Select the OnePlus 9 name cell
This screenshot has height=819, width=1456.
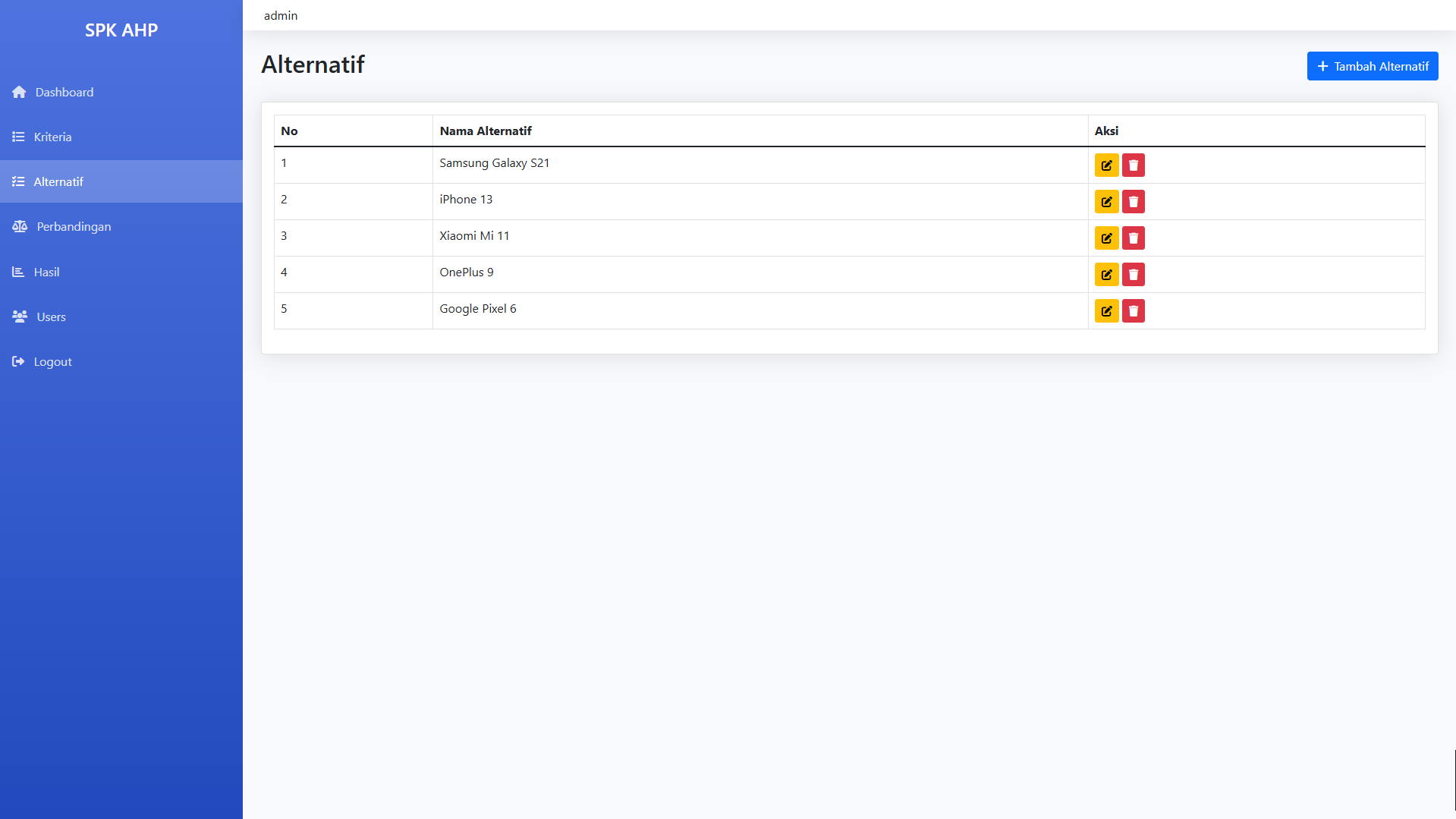(760, 274)
